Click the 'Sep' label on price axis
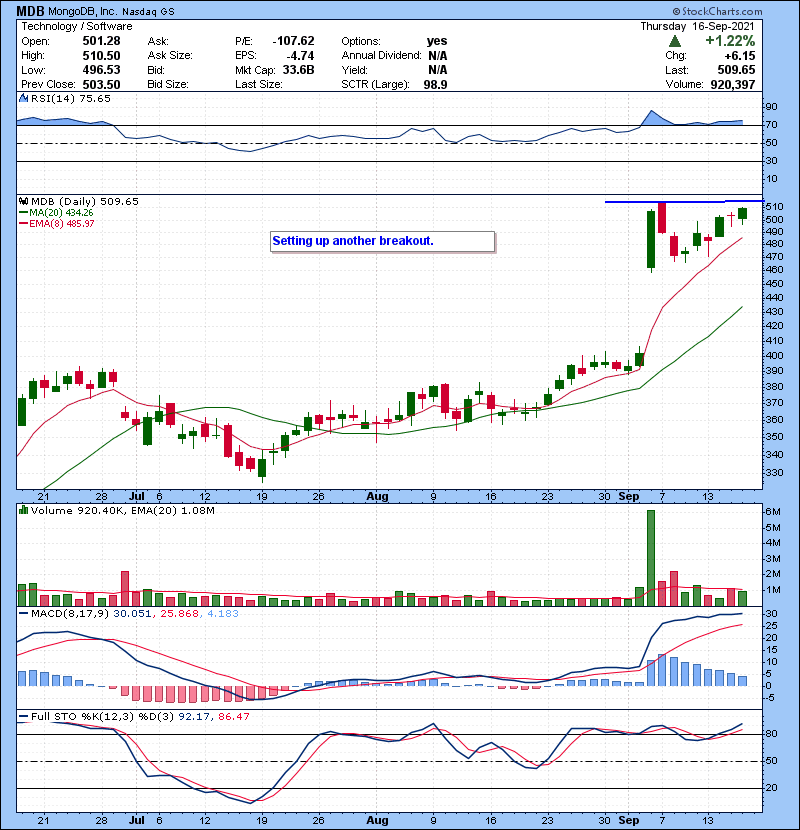Viewport: 800px width, 830px height. click(x=628, y=497)
